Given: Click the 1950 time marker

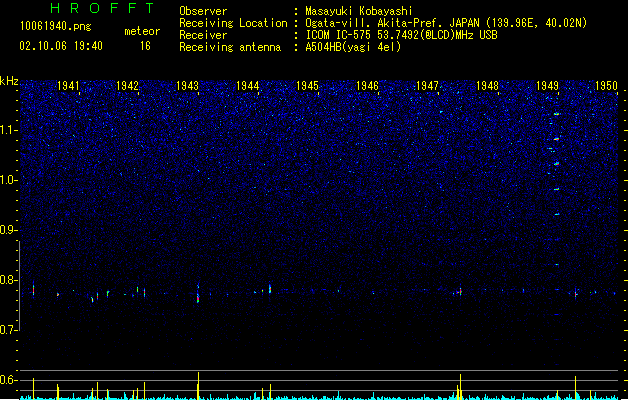Looking at the screenshot, I should click(x=607, y=85).
